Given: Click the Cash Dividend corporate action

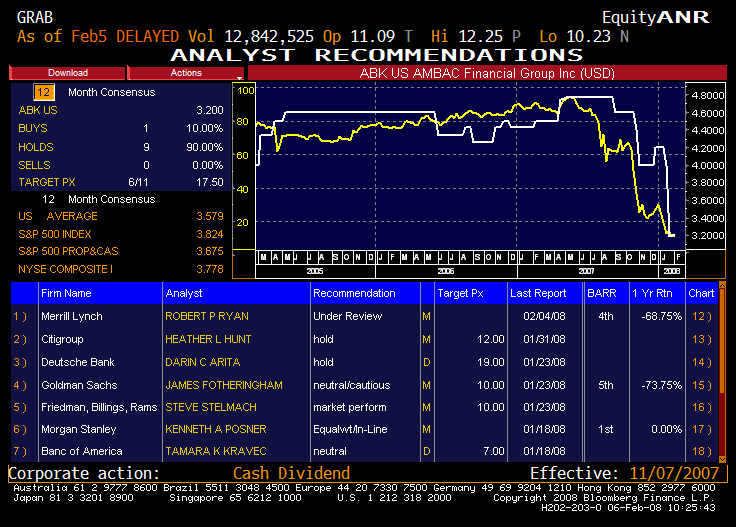Looking at the screenshot, I should click(291, 473).
